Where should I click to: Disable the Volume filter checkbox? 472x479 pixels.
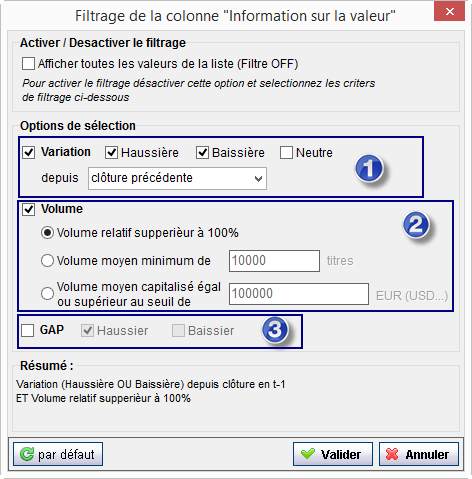(29, 210)
